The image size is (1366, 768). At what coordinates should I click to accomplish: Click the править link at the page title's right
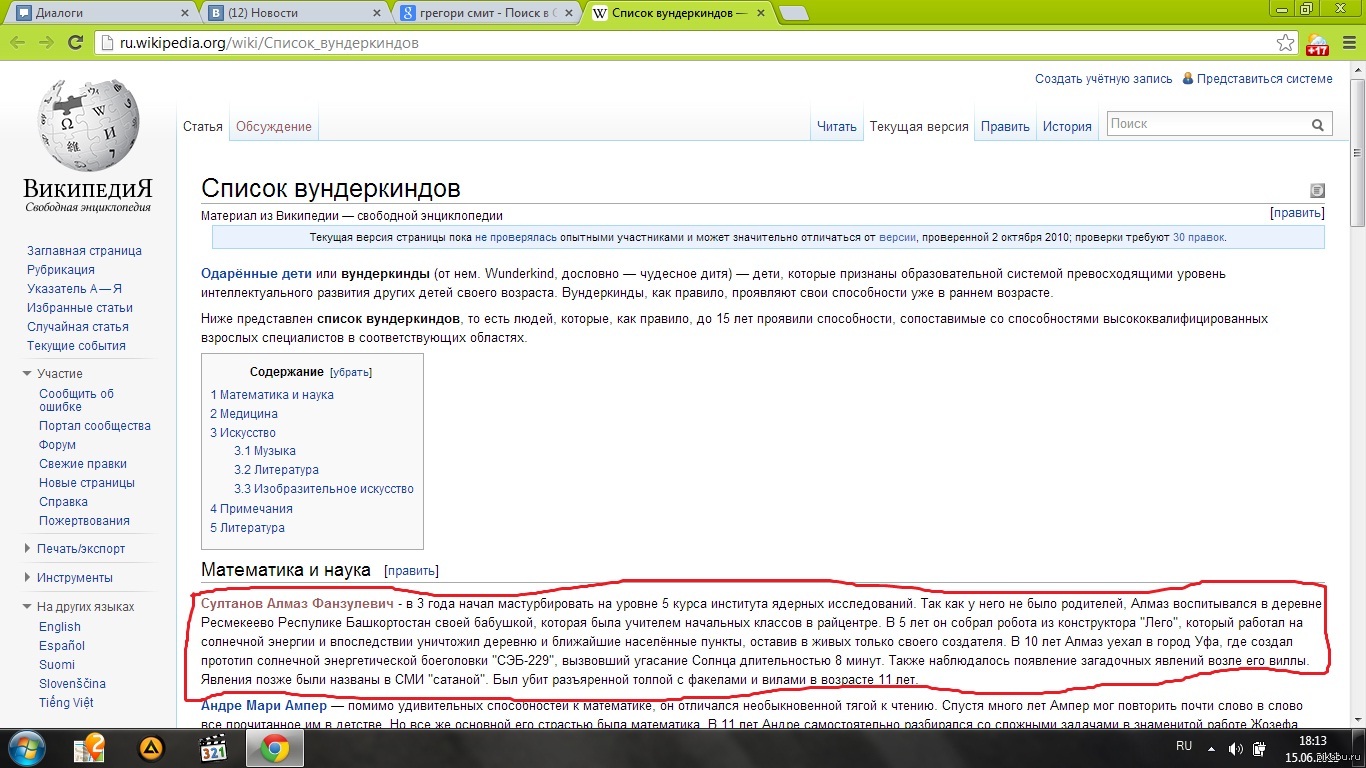click(x=1297, y=213)
